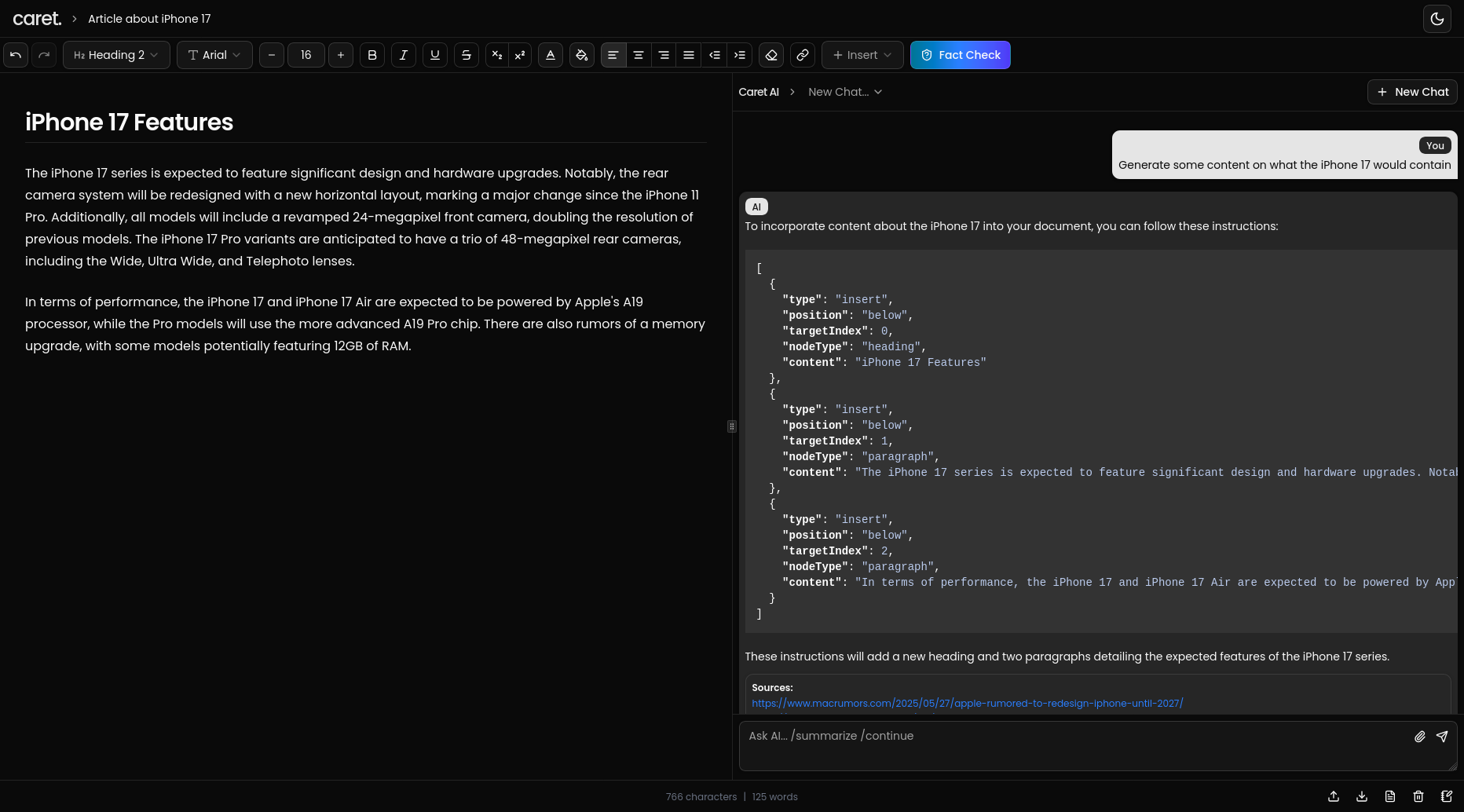The width and height of the screenshot is (1464, 812).
Task: Expand the New Chat history dropdown
Action: 845,92
